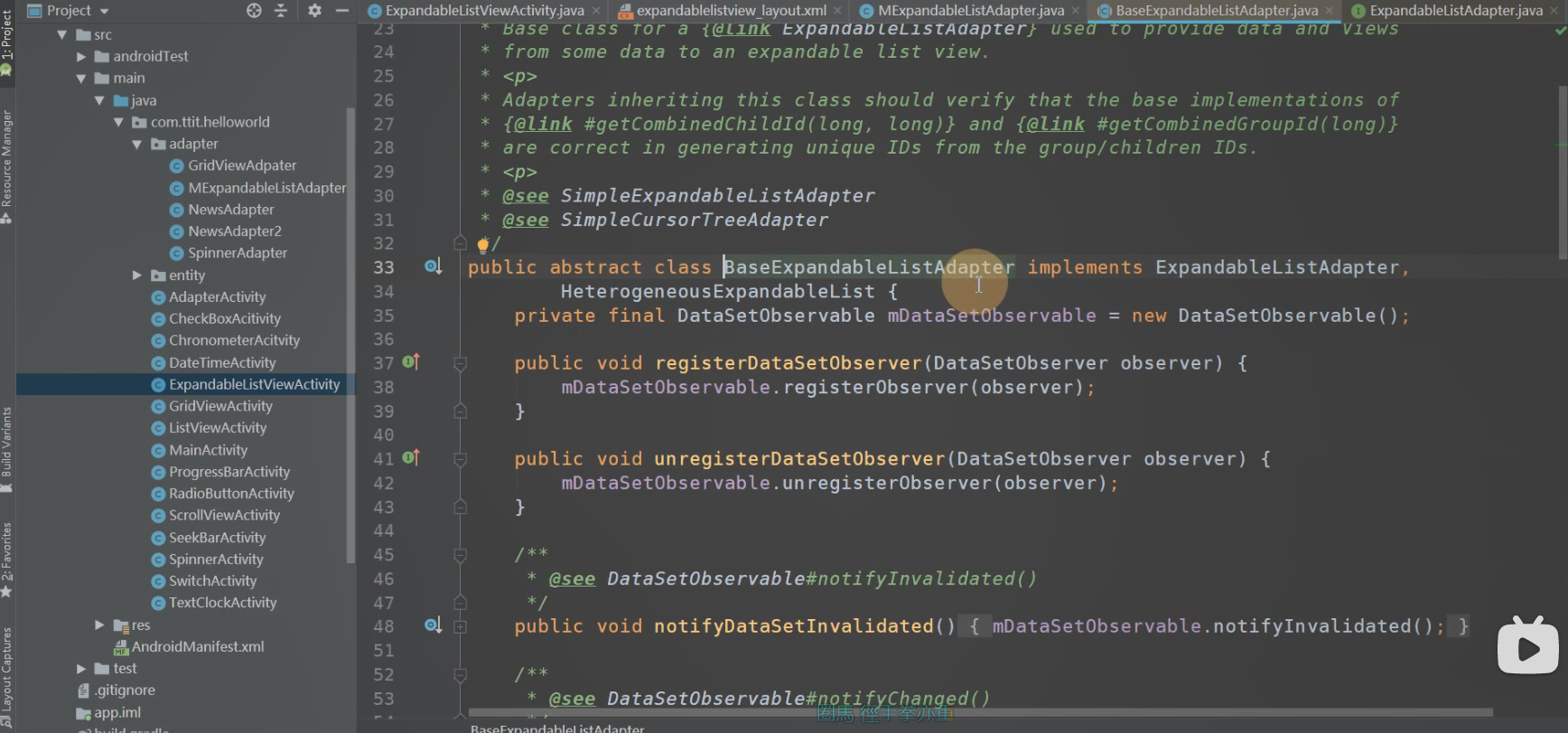
Task: Click the override gutter icon on line 41
Action: click(410, 457)
